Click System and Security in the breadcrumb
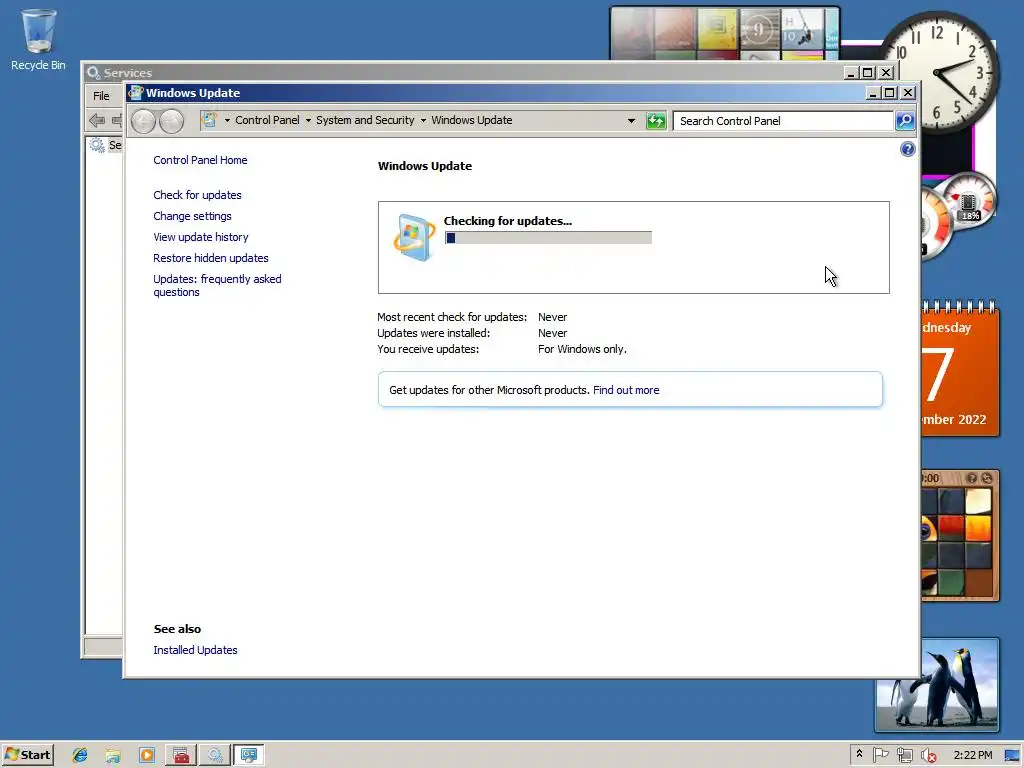1024x768 pixels. point(365,120)
